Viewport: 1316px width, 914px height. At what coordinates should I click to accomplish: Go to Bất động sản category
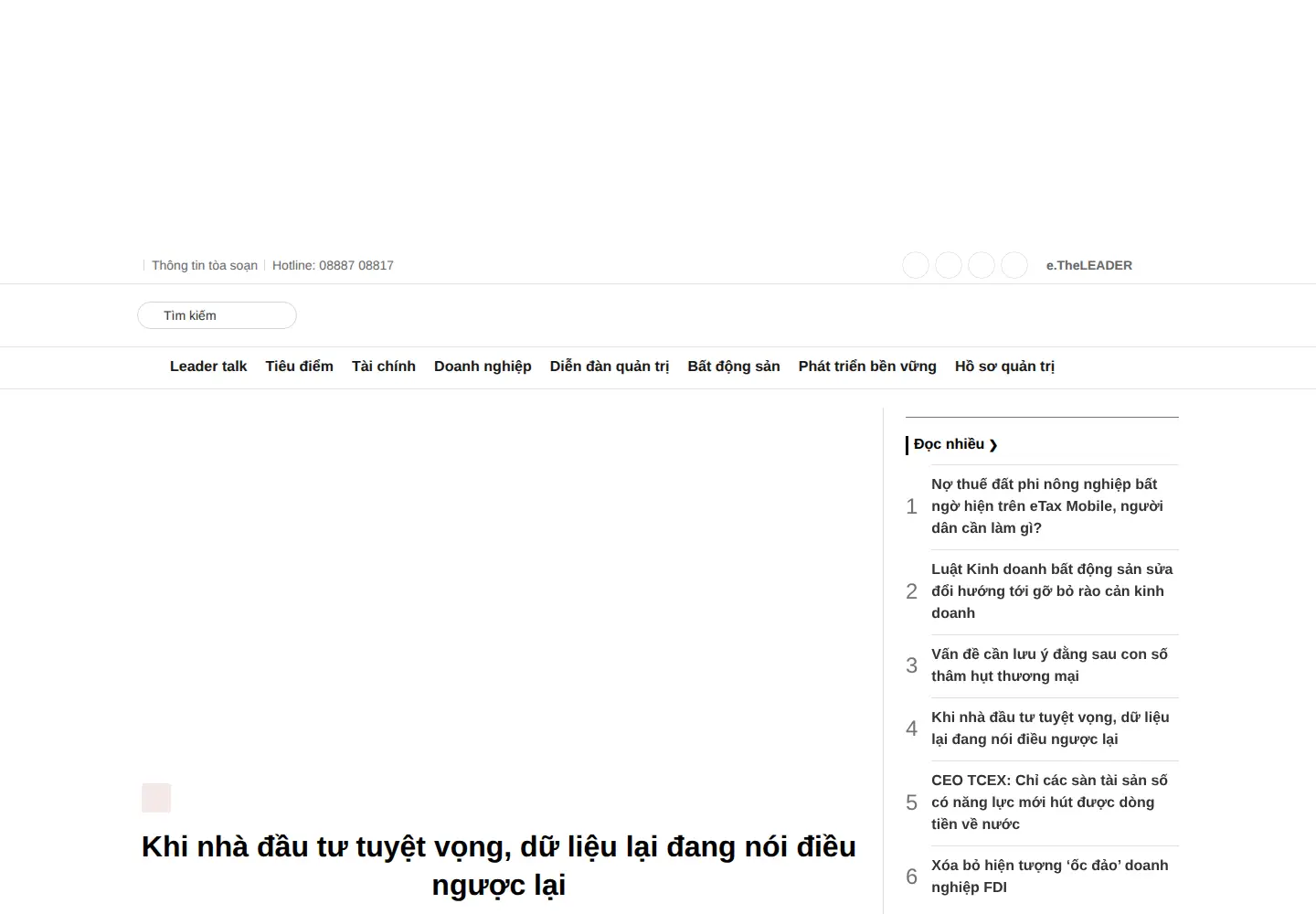click(x=734, y=367)
